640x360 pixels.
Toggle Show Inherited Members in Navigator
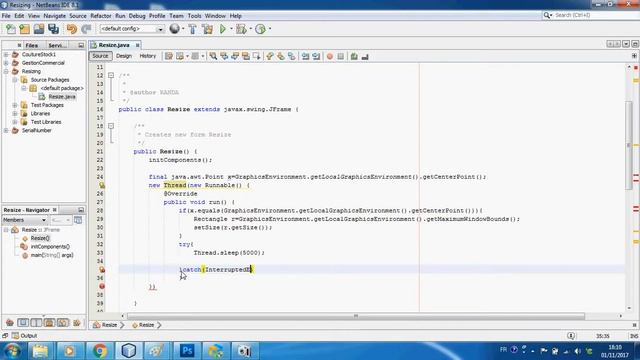9,323
